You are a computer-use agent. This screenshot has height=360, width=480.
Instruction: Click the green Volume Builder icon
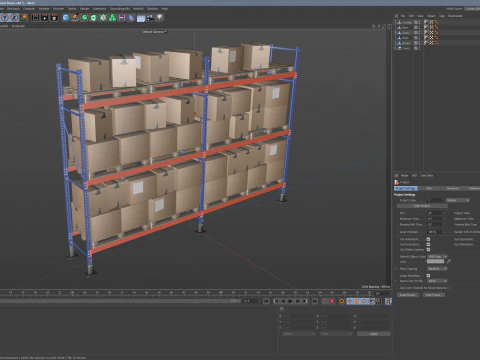[x=113, y=17]
